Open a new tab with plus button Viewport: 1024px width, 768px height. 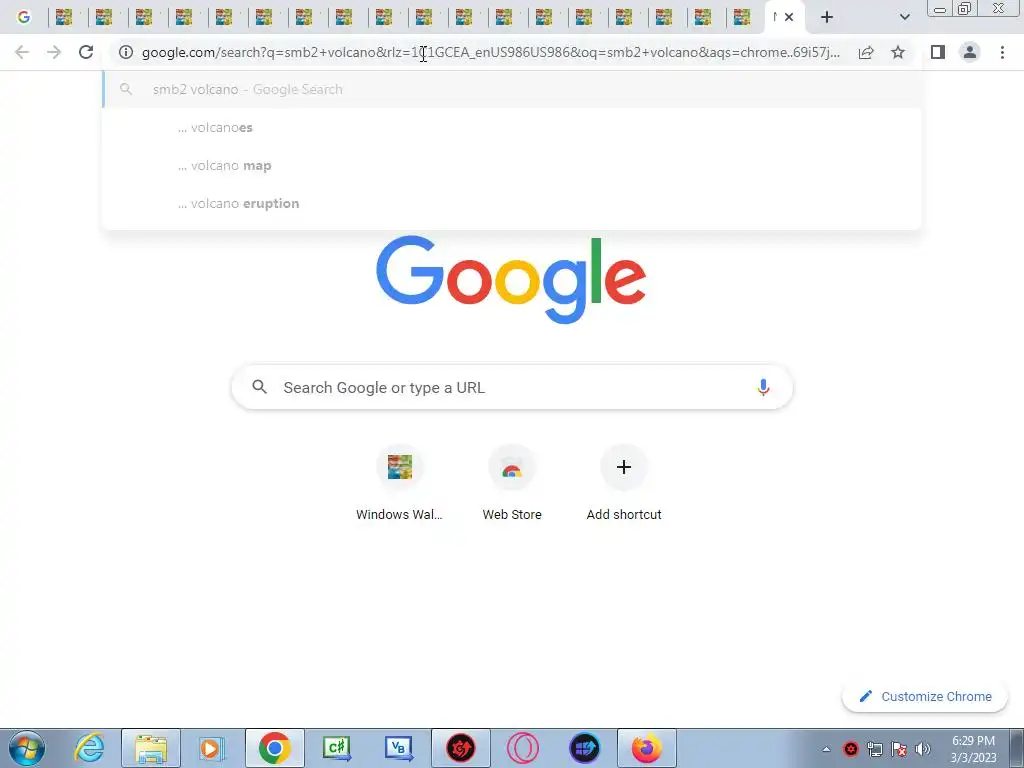click(x=827, y=17)
